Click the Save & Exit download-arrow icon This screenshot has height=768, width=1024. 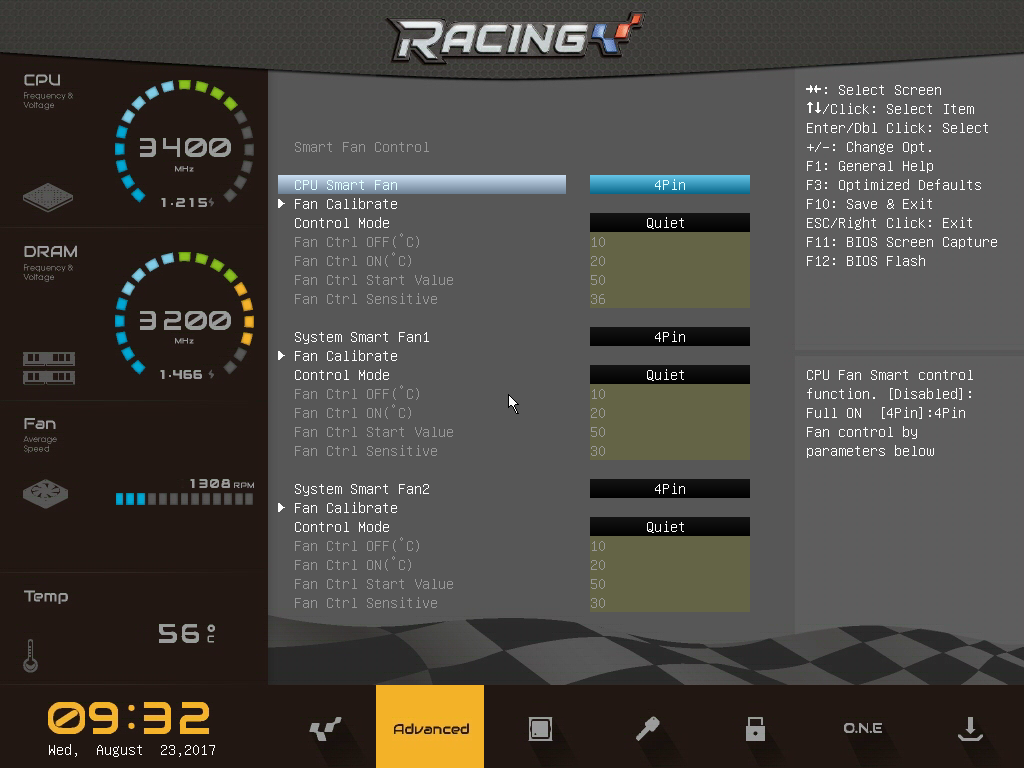tap(969, 729)
